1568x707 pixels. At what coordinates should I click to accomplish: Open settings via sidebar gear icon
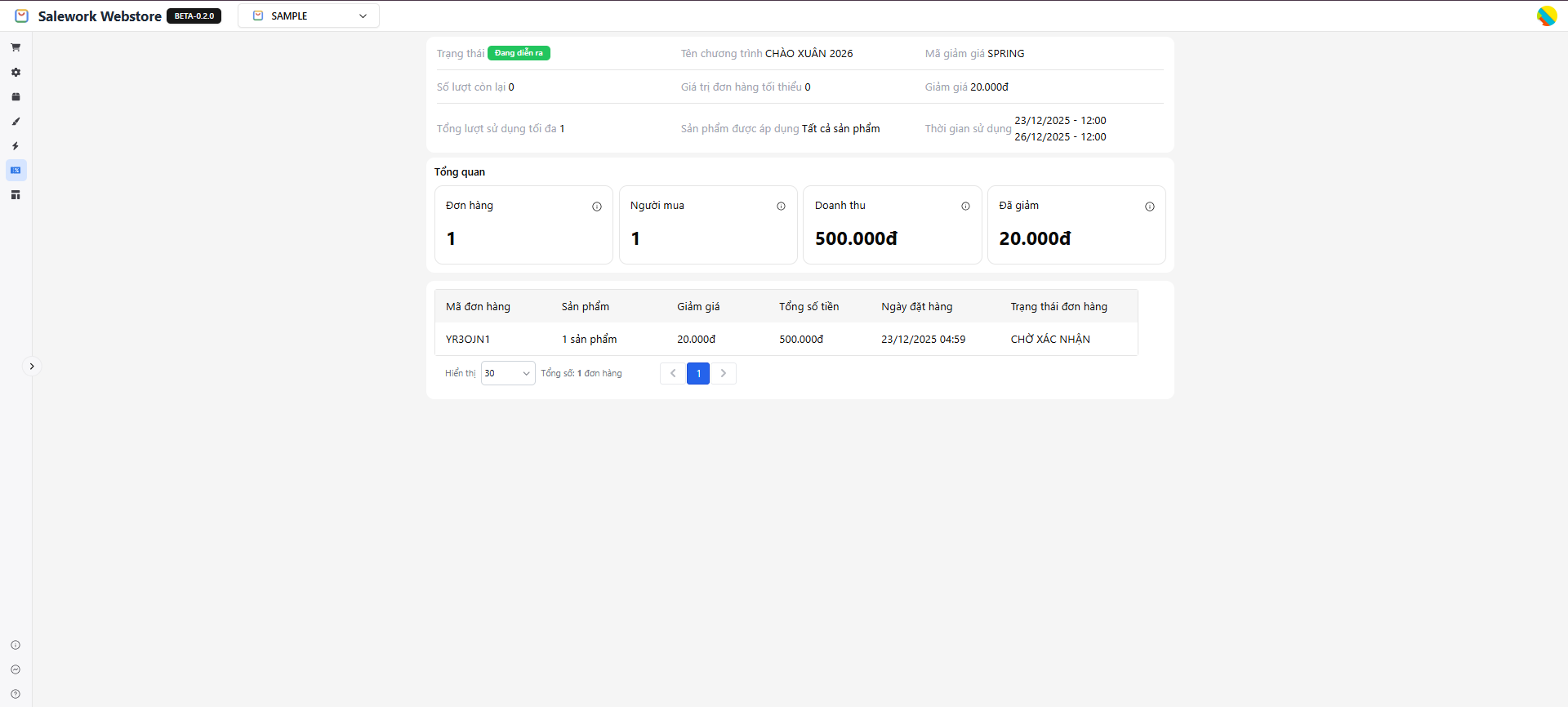pyautogui.click(x=16, y=72)
